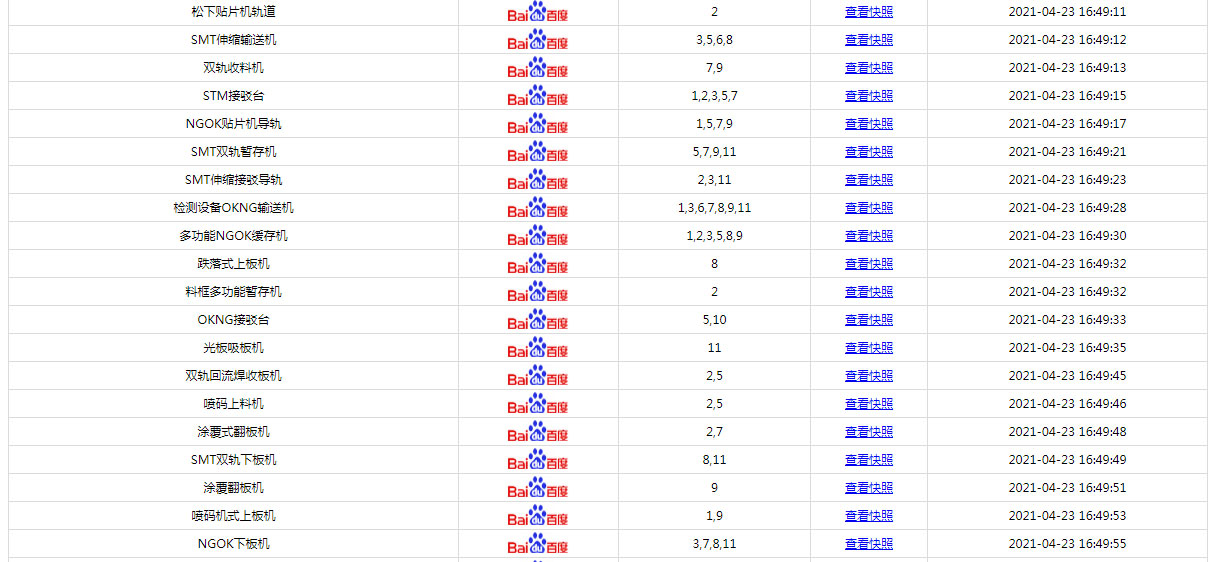
Task: Click Baidu logo in 双轨回流焊收板机 row
Action: tap(538, 377)
